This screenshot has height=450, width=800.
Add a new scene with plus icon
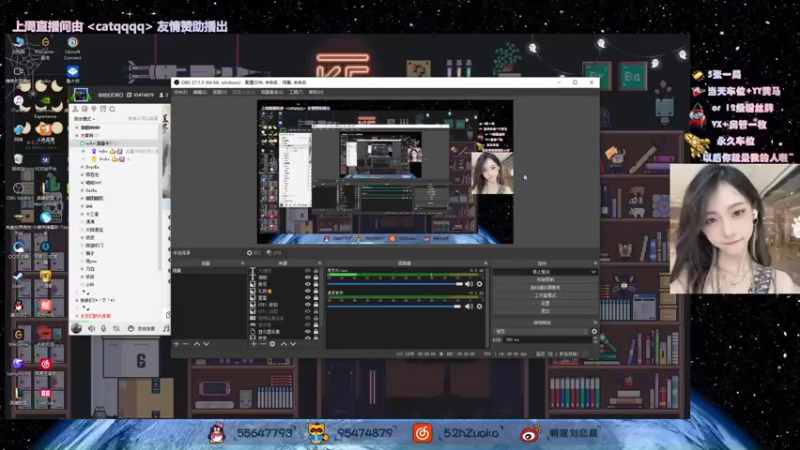point(176,344)
